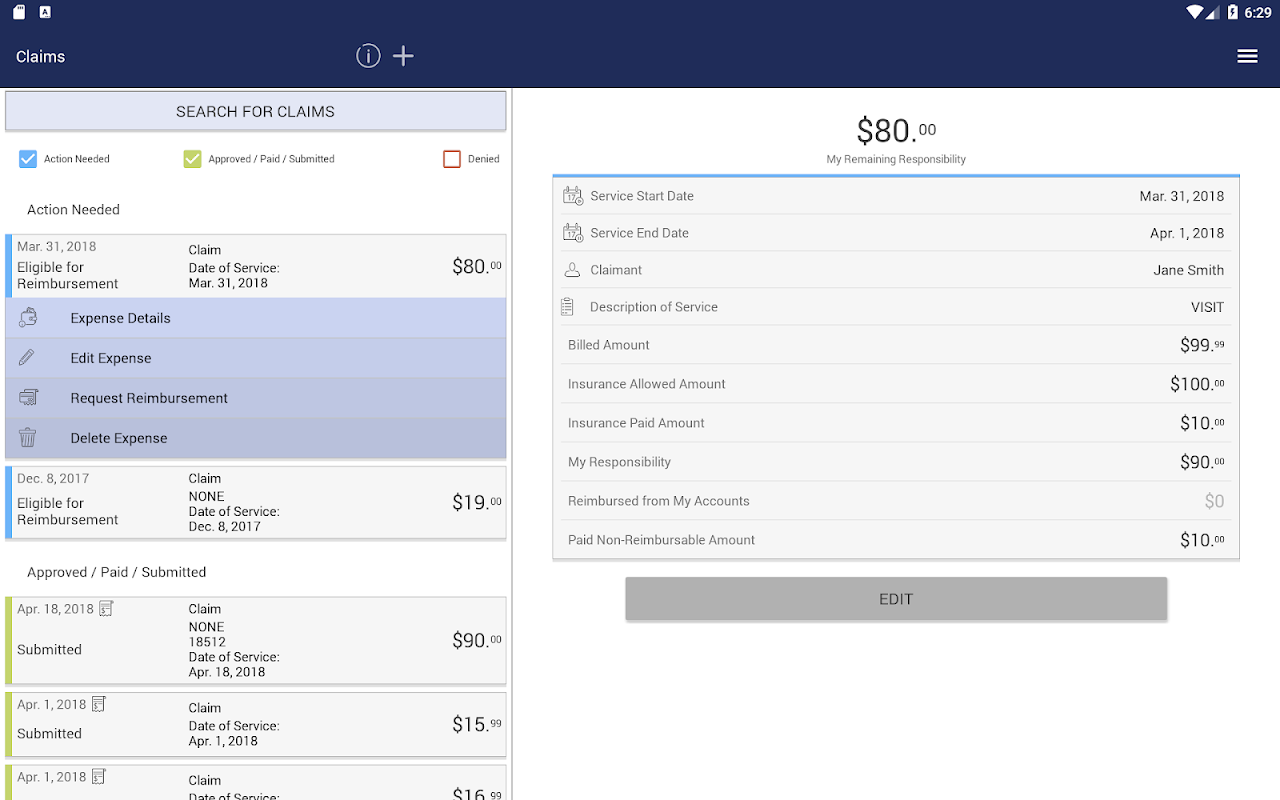Toggle the Approved / Paid / Submitted checkbox
The width and height of the screenshot is (1280, 800).
(192, 159)
